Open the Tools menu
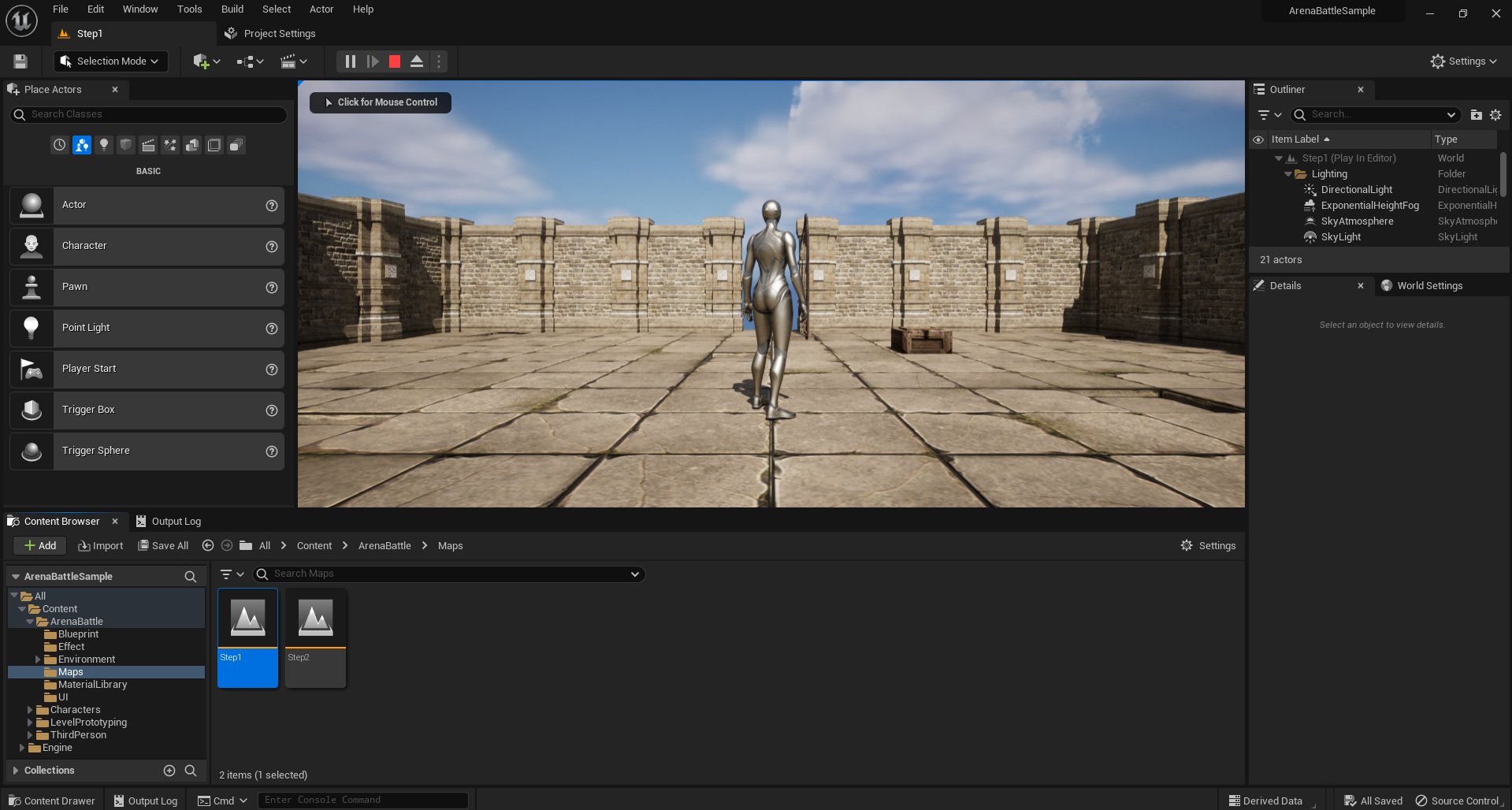1512x810 pixels. (189, 9)
